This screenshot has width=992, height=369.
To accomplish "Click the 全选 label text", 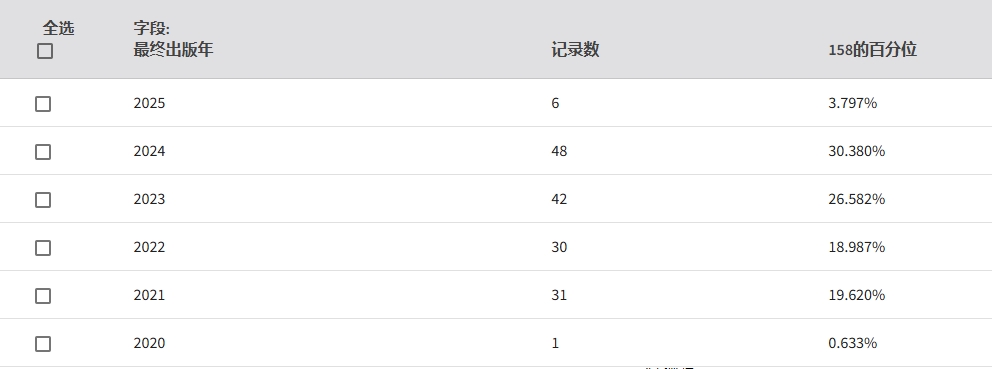I will pyautogui.click(x=58, y=28).
